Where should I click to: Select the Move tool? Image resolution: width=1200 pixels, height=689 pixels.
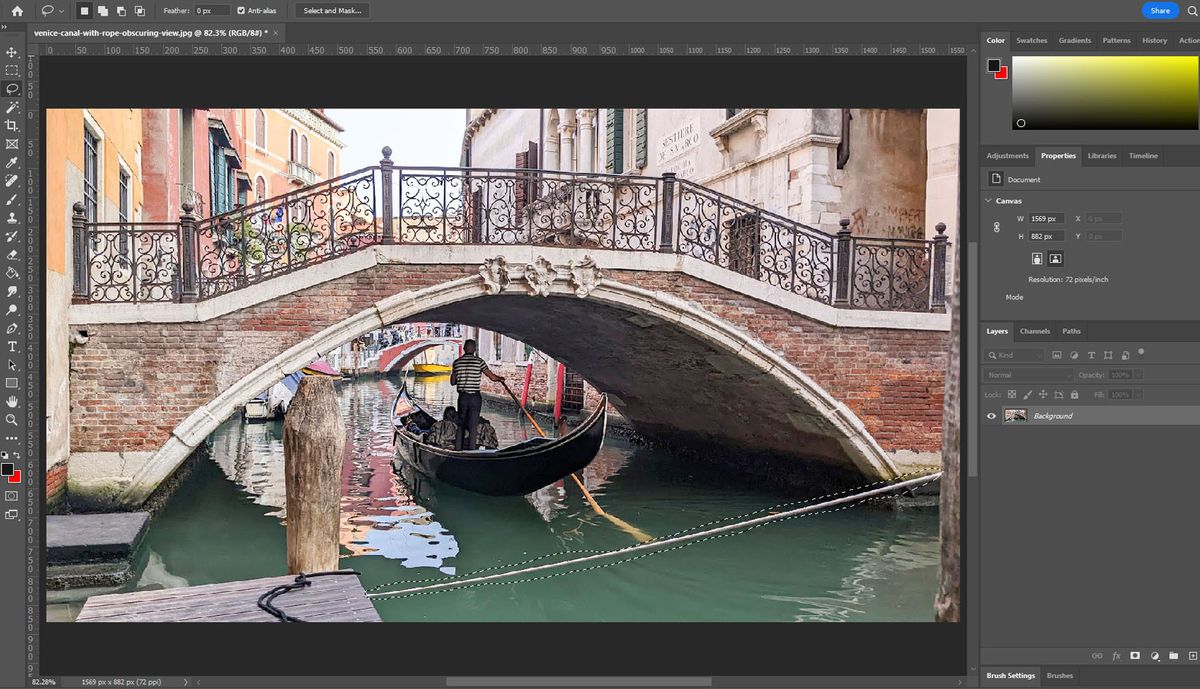click(12, 51)
